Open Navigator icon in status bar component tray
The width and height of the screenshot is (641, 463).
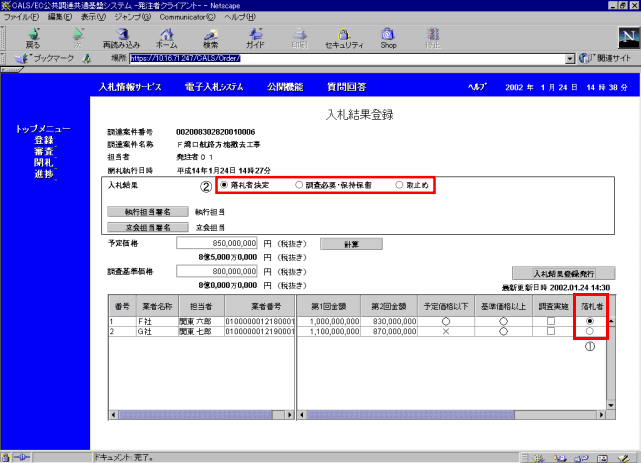(538, 458)
